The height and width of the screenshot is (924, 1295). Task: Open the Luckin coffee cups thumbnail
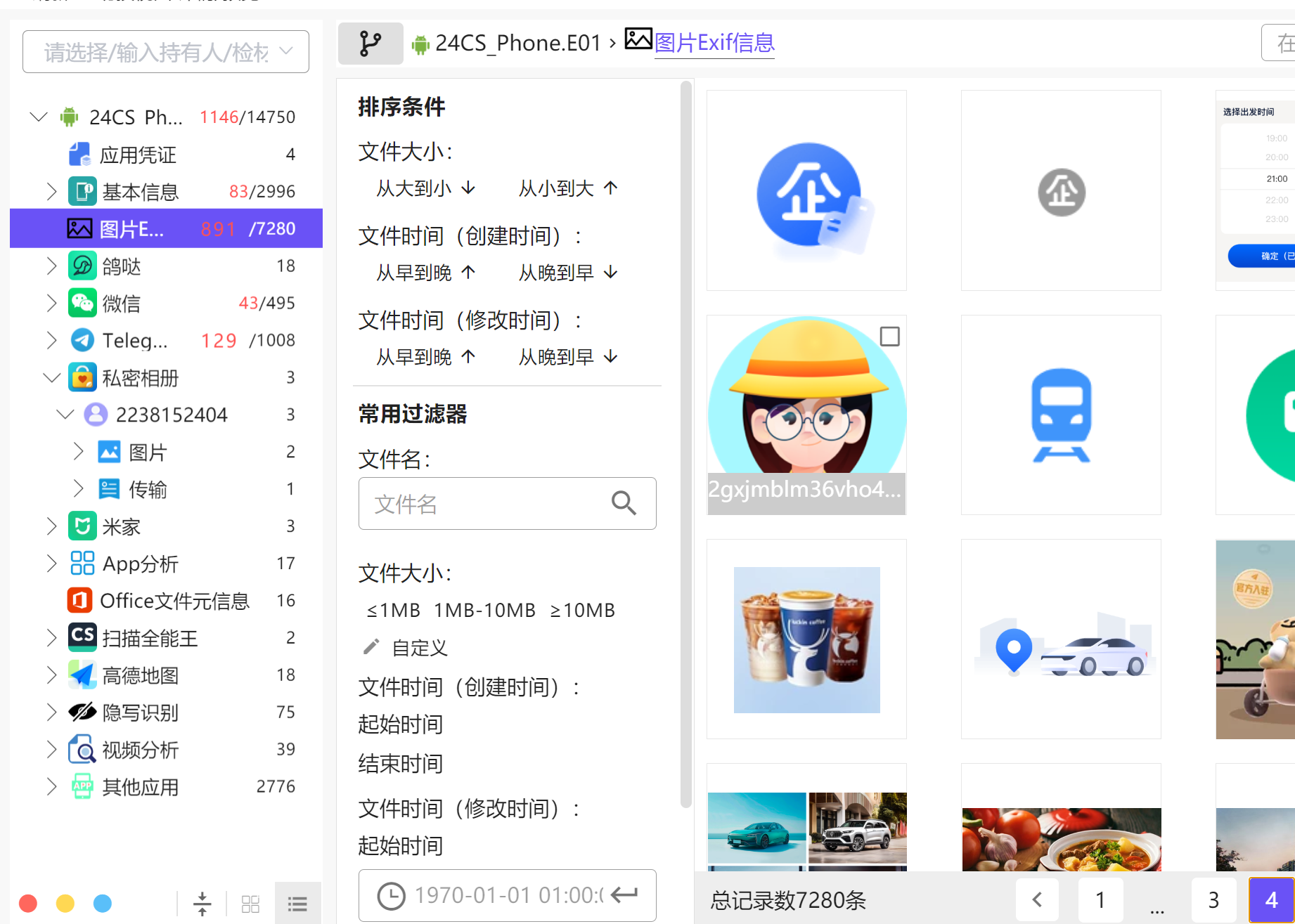point(806,639)
